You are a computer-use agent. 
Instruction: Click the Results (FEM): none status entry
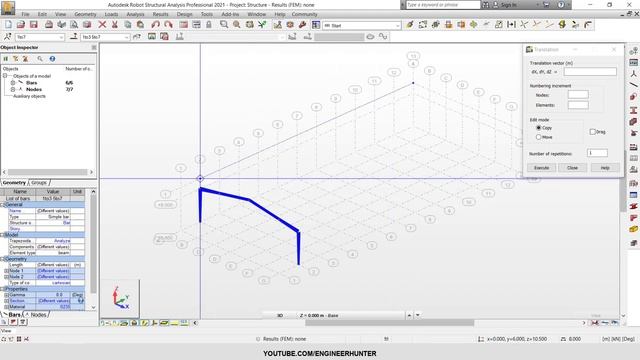(284, 339)
